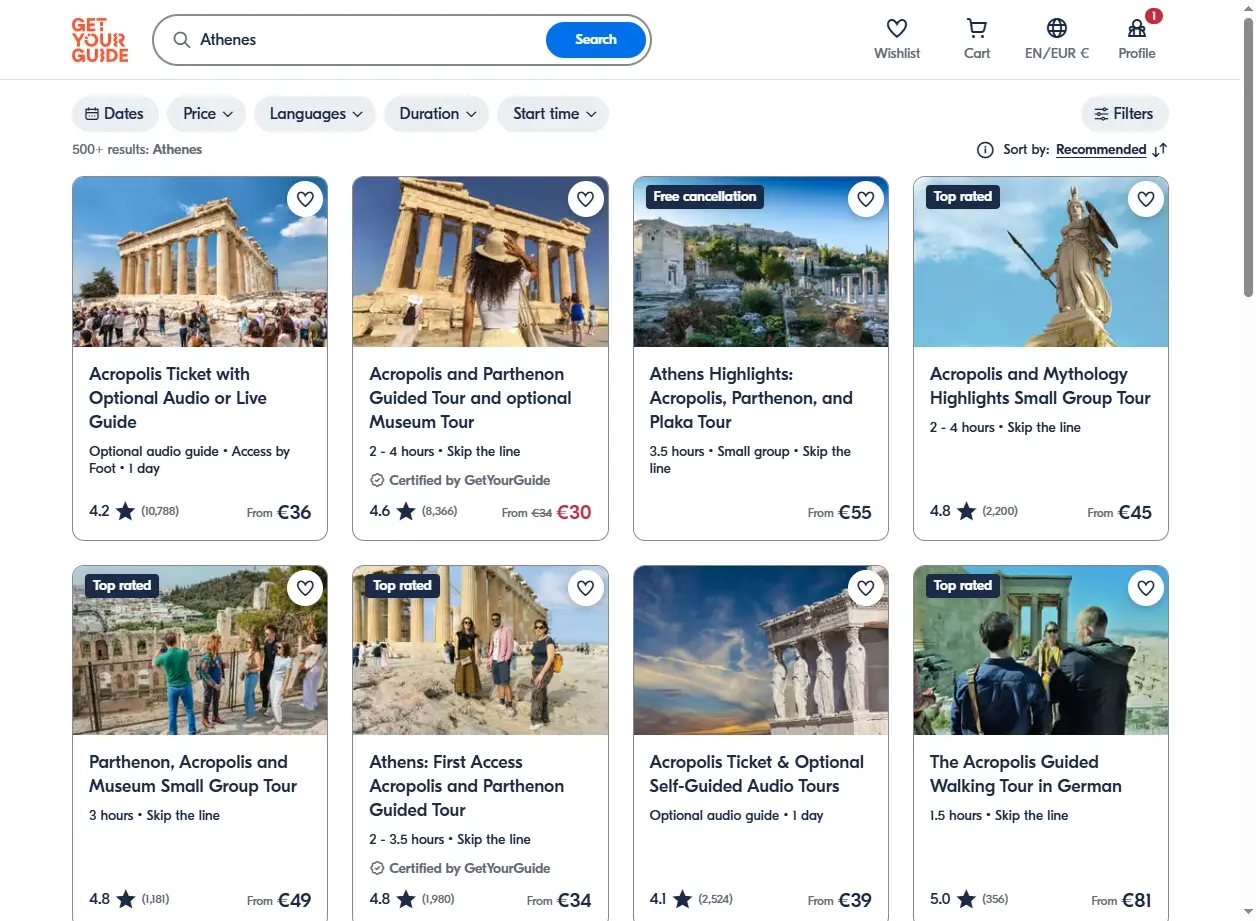Click the 500+ results: Athens text

(x=137, y=150)
